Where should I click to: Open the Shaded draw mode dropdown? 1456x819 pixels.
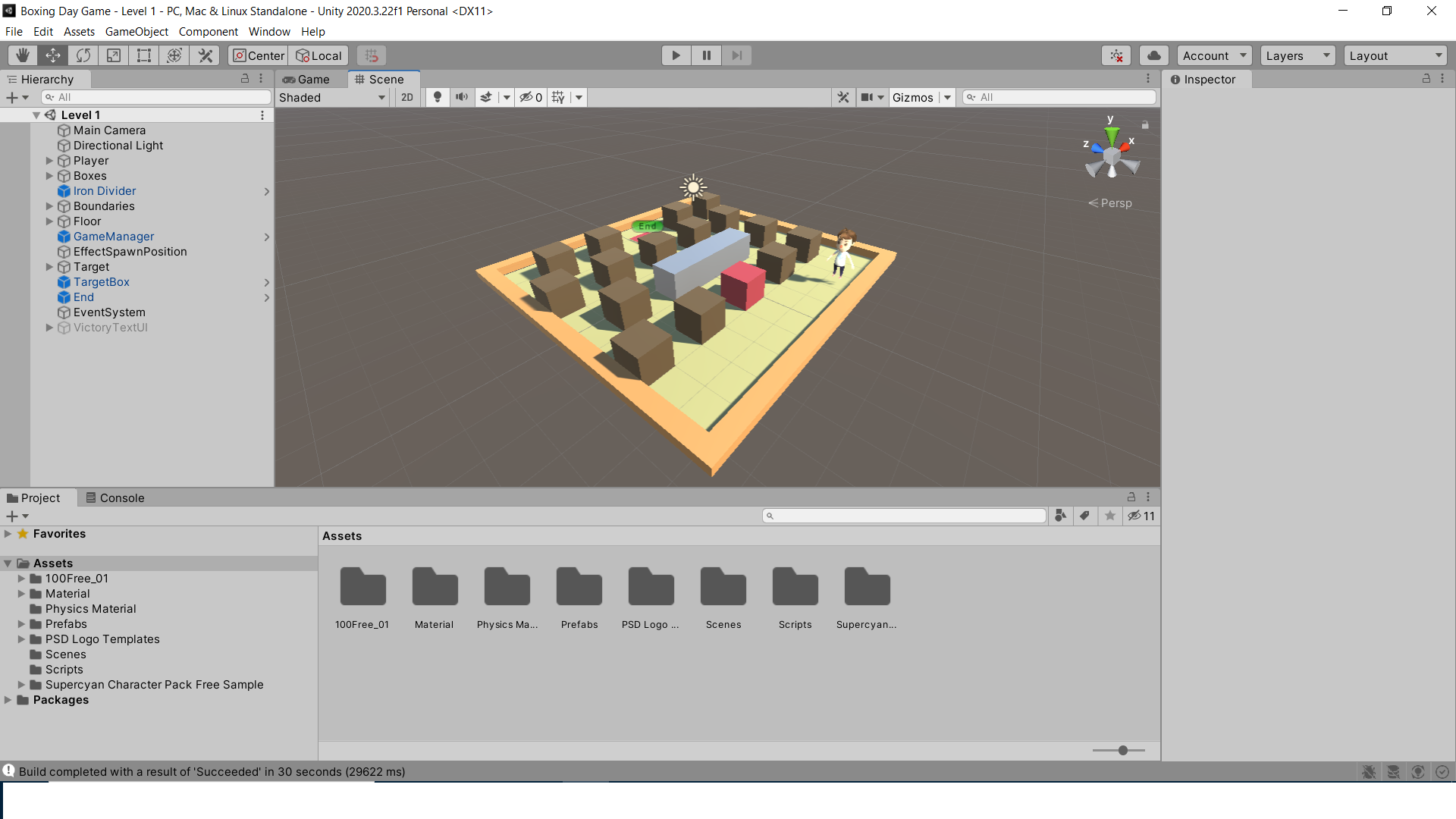(x=331, y=97)
